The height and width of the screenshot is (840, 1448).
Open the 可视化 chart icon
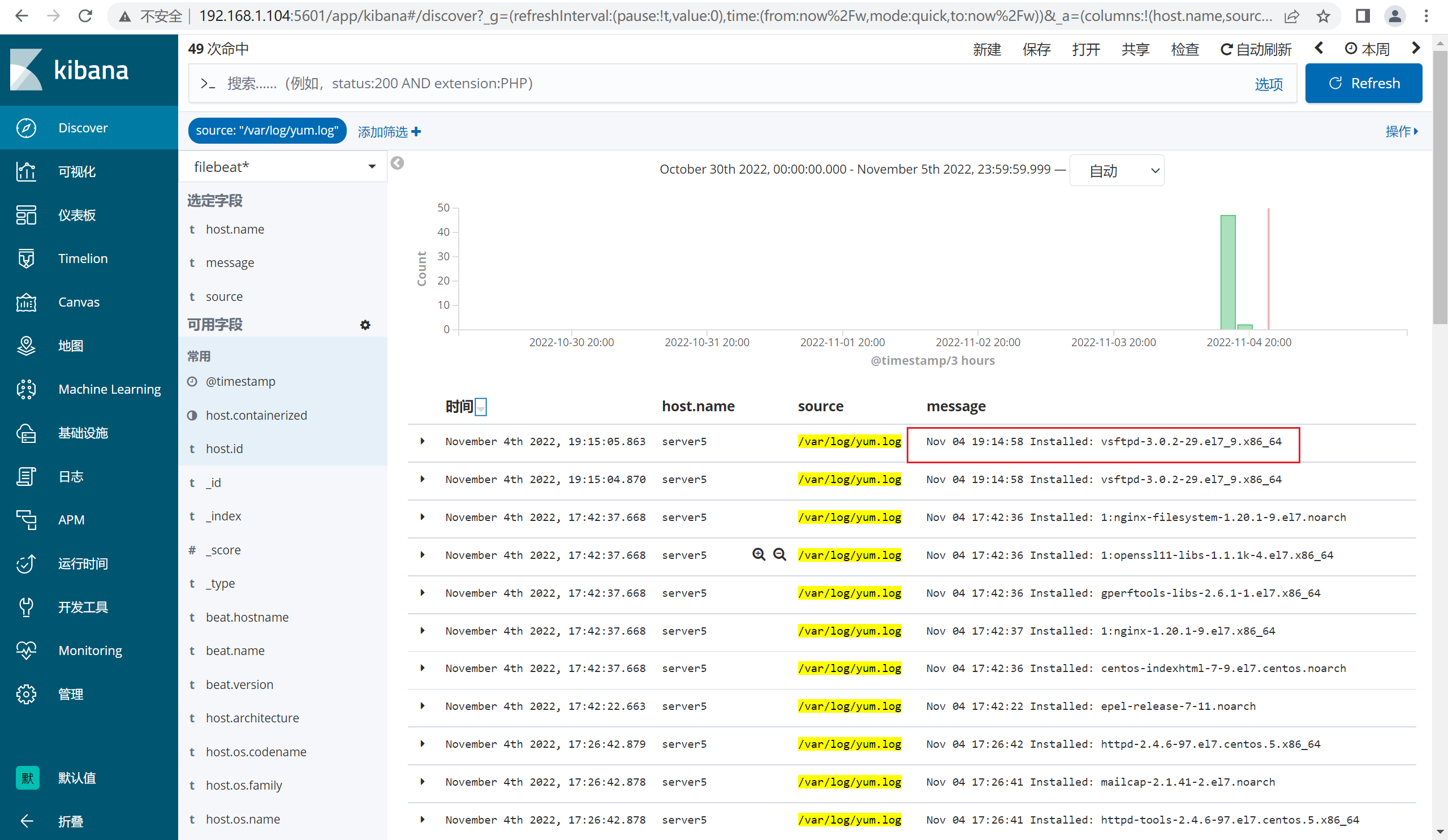(x=27, y=171)
